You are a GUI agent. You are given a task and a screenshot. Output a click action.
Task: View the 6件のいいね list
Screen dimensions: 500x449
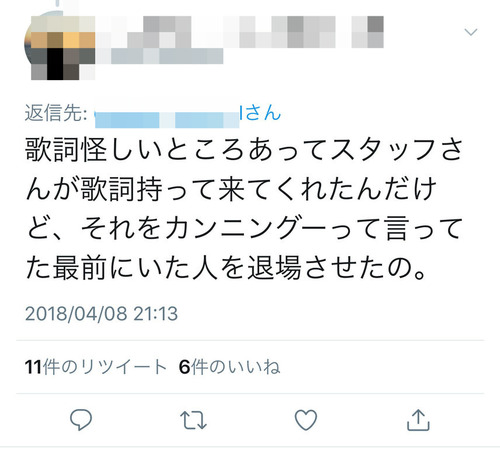tap(229, 367)
